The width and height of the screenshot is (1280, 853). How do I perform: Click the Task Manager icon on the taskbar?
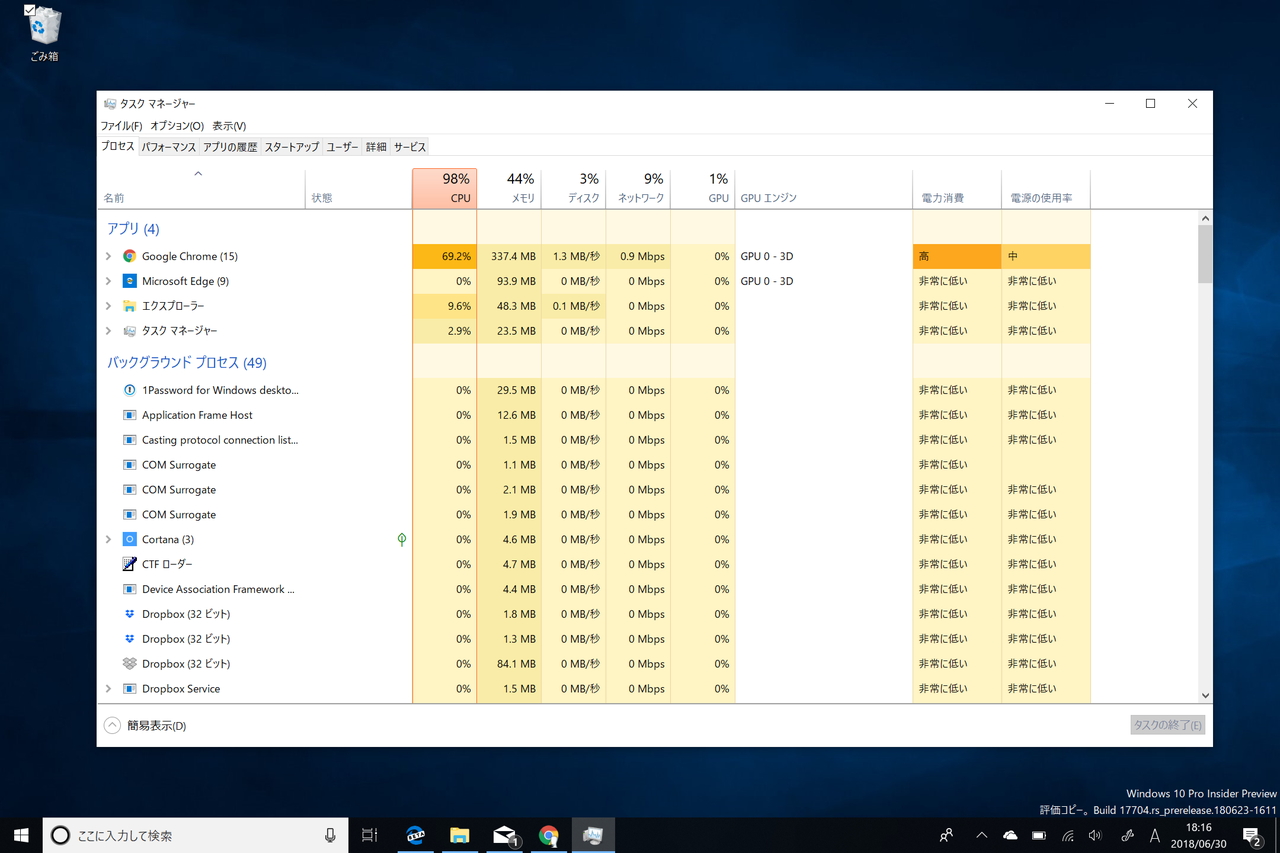pos(593,835)
